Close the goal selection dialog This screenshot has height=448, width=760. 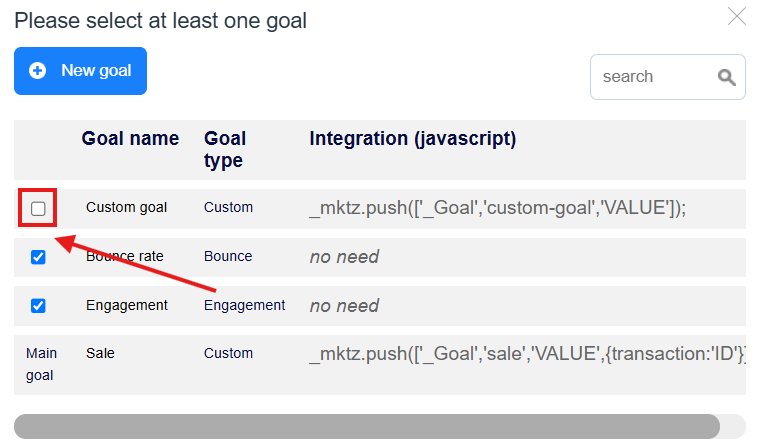[x=736, y=16]
